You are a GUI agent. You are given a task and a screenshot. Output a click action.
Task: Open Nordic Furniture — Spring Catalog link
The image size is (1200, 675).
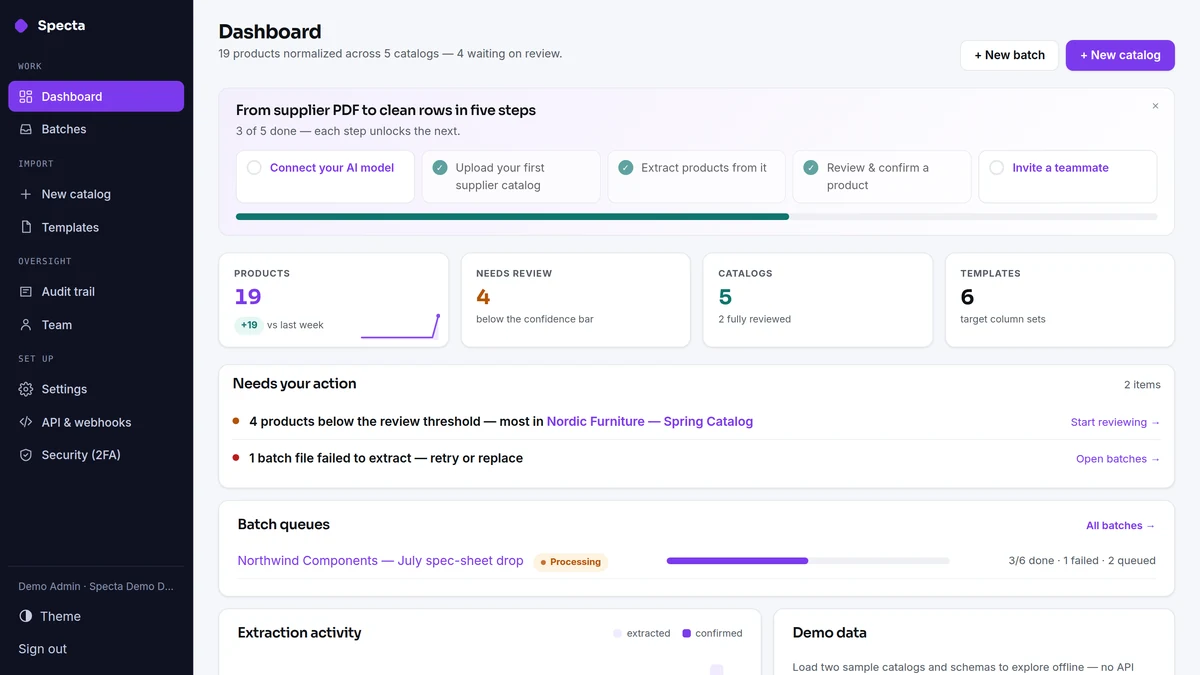click(650, 422)
